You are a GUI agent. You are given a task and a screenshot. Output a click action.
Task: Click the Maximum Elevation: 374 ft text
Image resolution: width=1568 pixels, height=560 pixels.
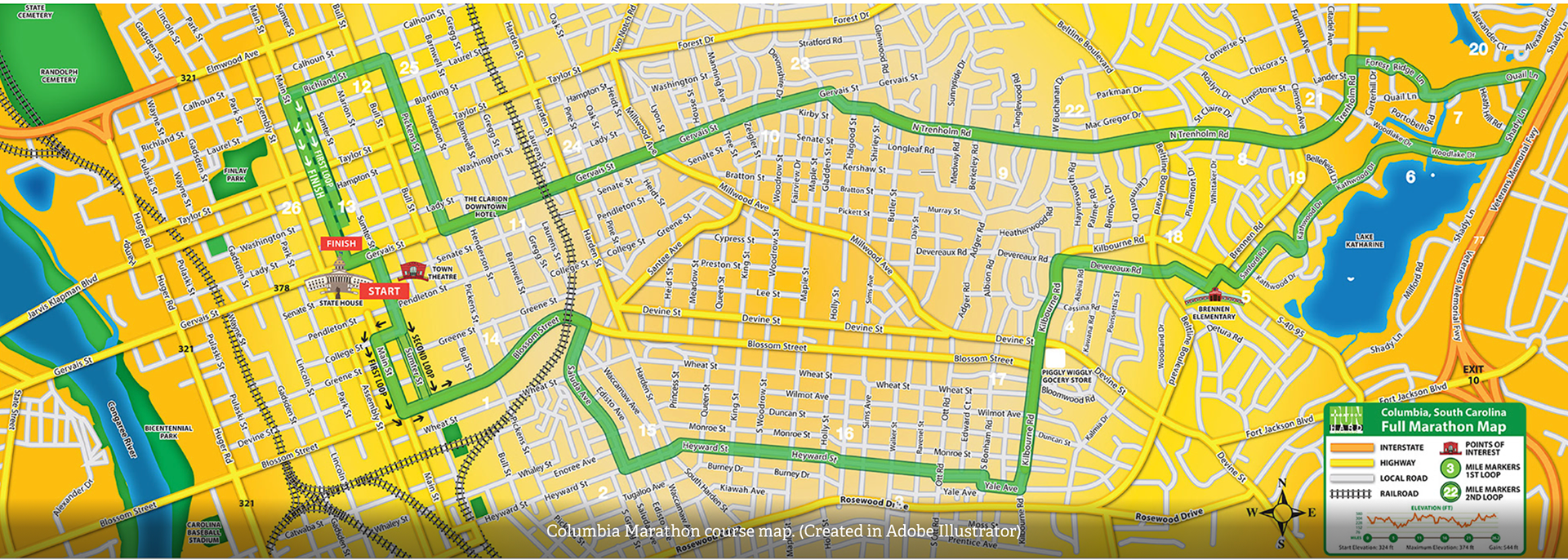coord(1440,548)
